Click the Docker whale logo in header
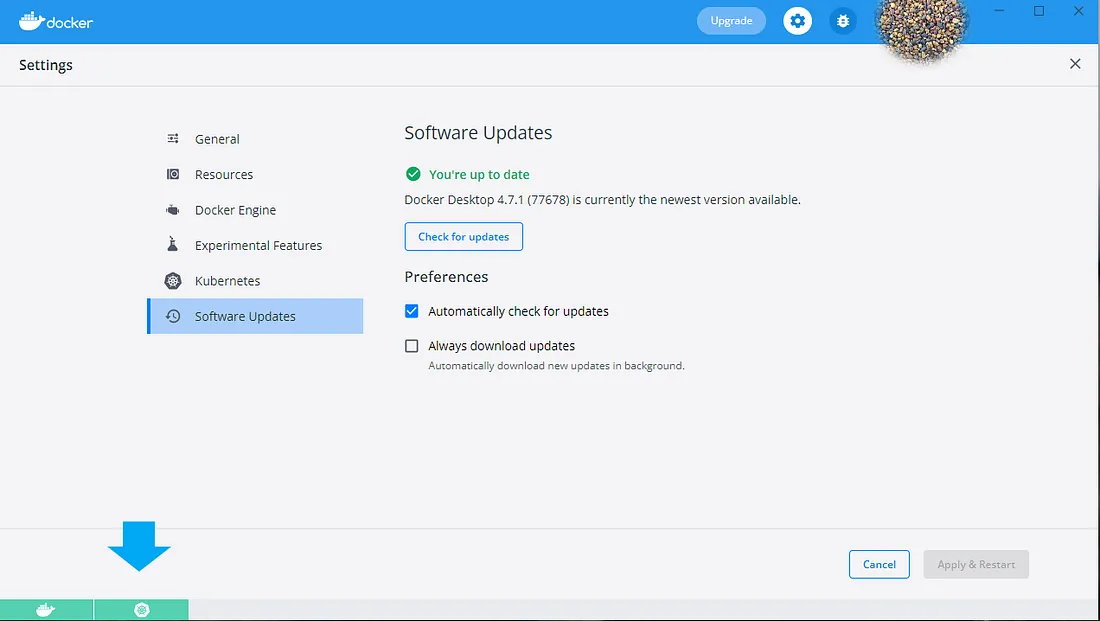Viewport: 1100px width, 621px height. click(55, 21)
